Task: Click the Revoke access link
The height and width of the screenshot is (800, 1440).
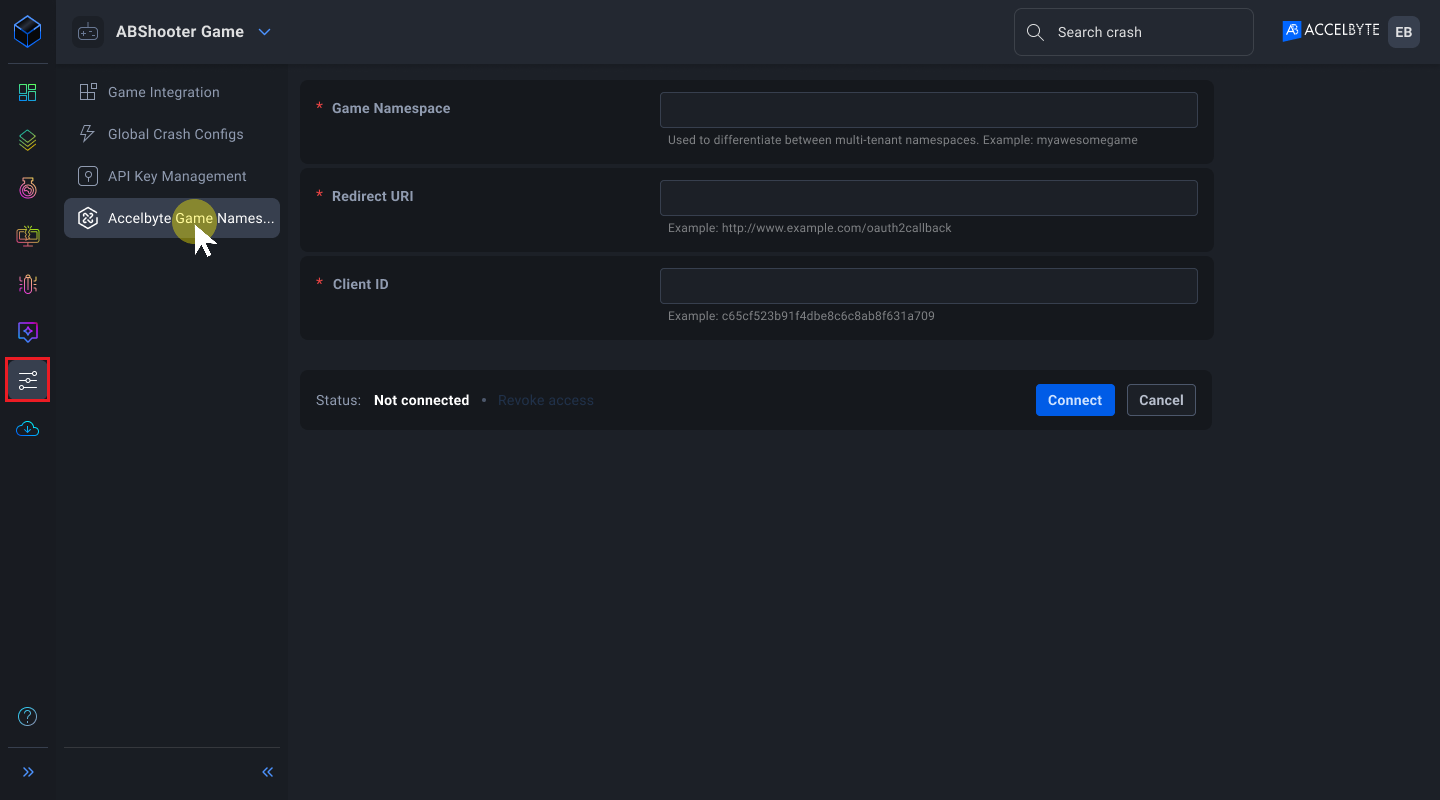Action: pyautogui.click(x=546, y=400)
